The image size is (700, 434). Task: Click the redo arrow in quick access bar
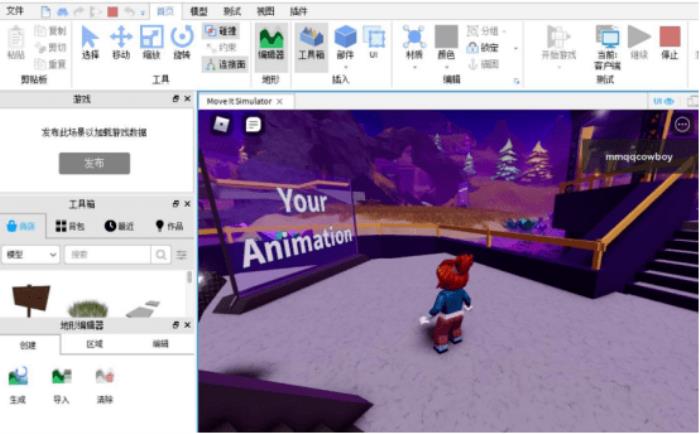(79, 12)
